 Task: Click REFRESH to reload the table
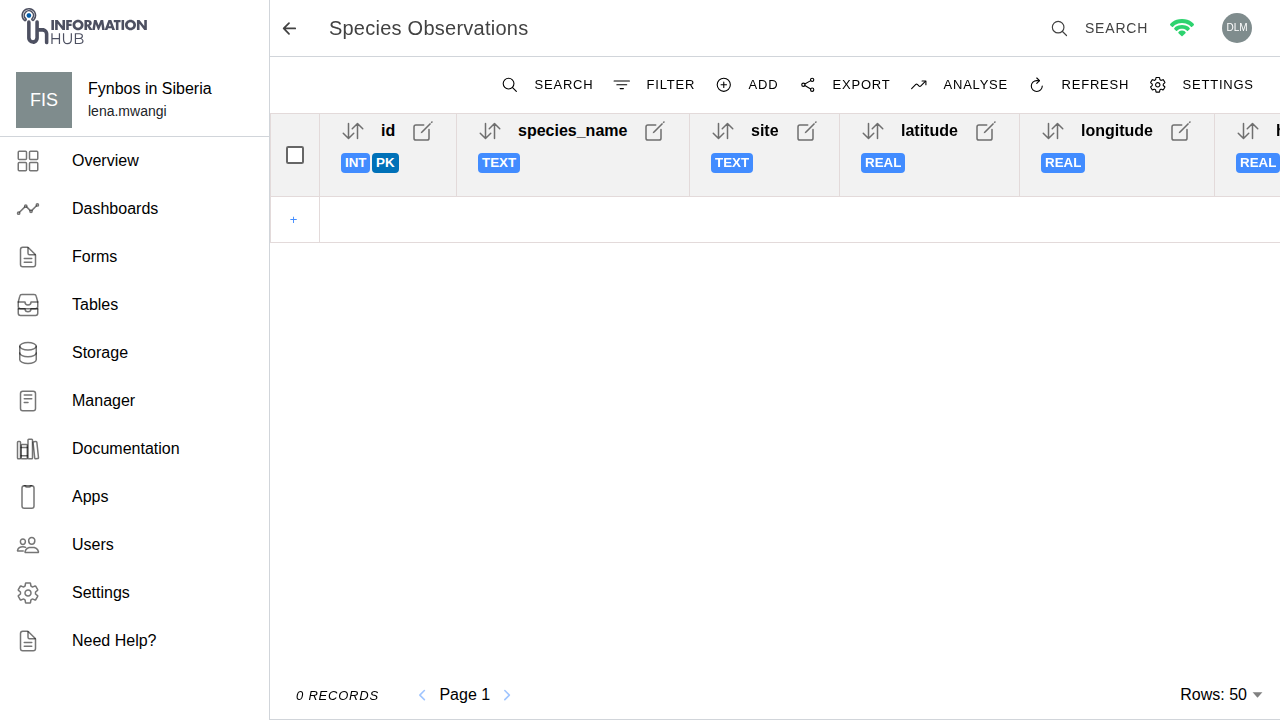click(x=1079, y=85)
